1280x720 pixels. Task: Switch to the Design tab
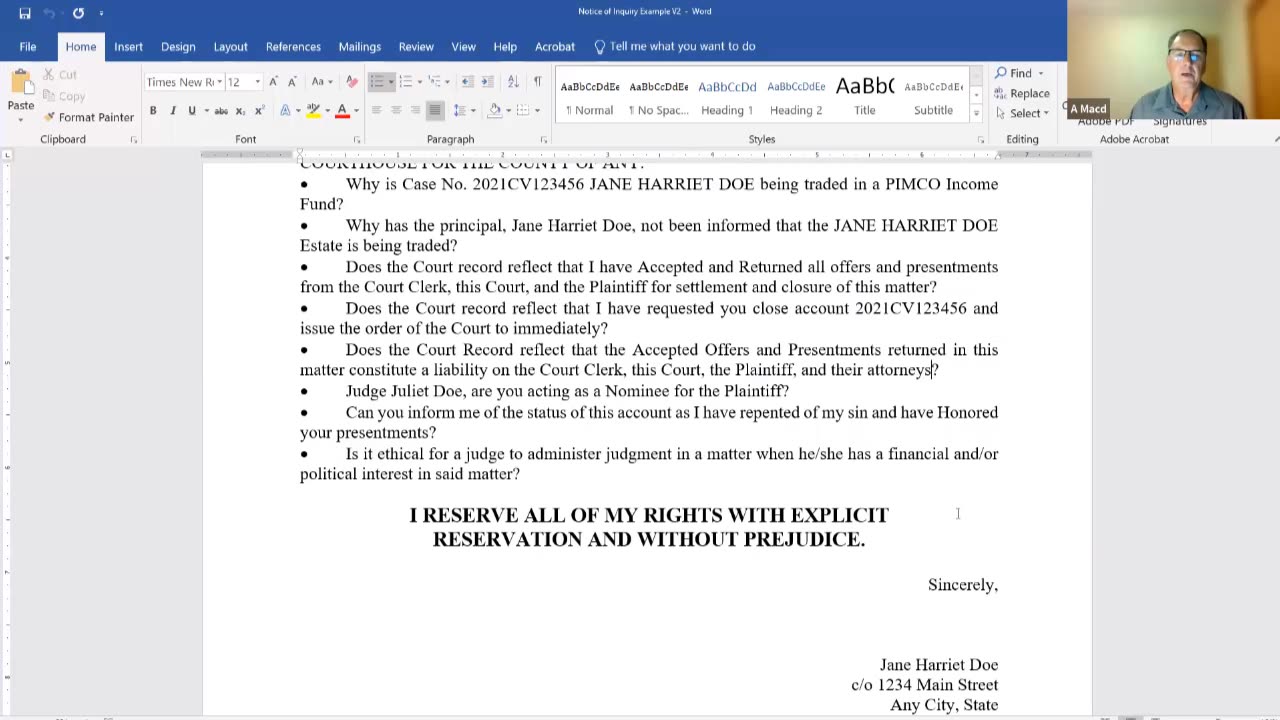click(178, 46)
